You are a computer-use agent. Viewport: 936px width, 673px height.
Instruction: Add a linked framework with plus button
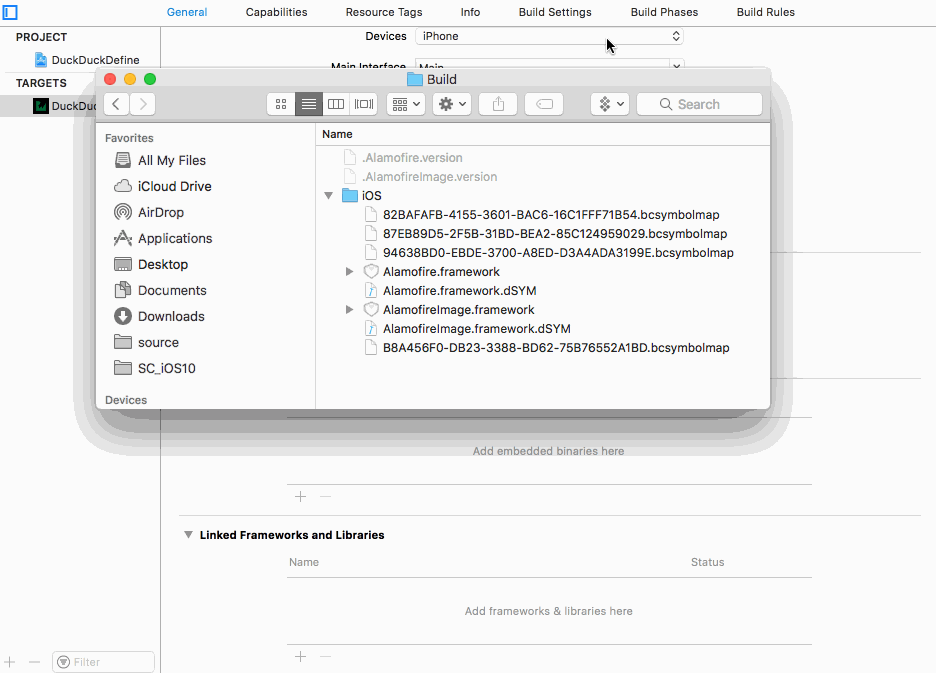(x=300, y=657)
